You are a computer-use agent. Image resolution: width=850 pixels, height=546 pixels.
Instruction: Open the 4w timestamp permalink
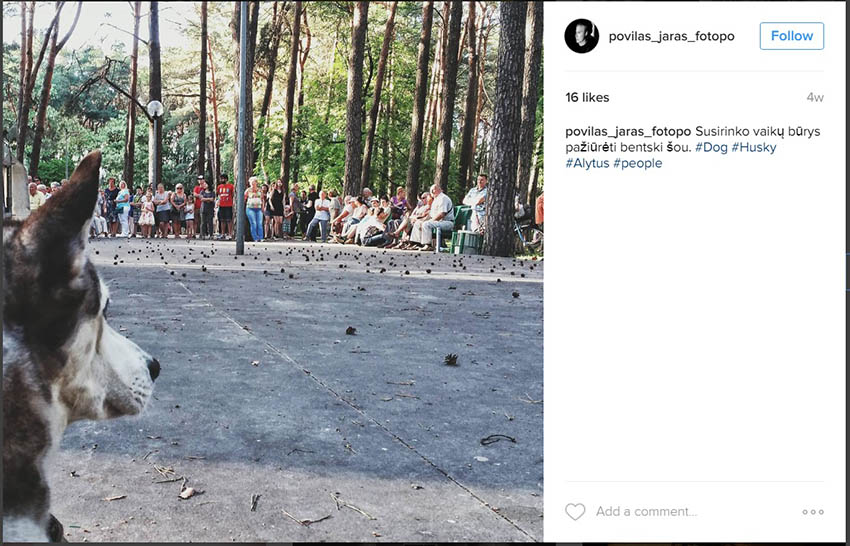coord(815,98)
